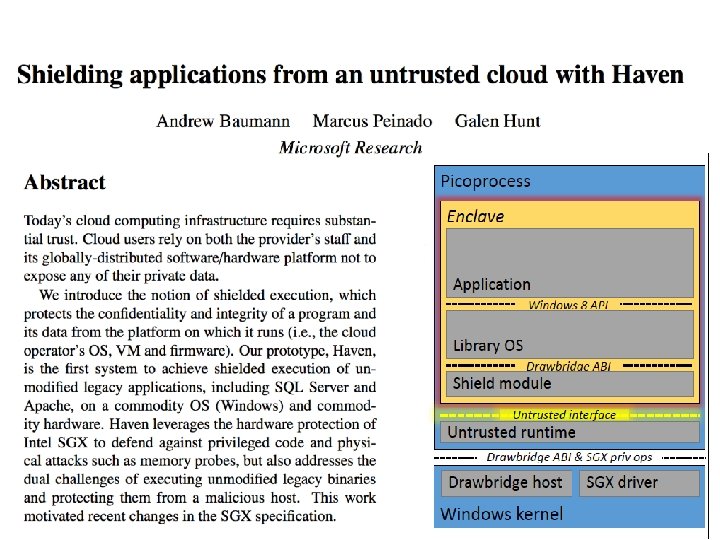Screen dimensions: 720x540
Task: Click the line 'We introduce the notion of shielded'
Action: (207, 295)
